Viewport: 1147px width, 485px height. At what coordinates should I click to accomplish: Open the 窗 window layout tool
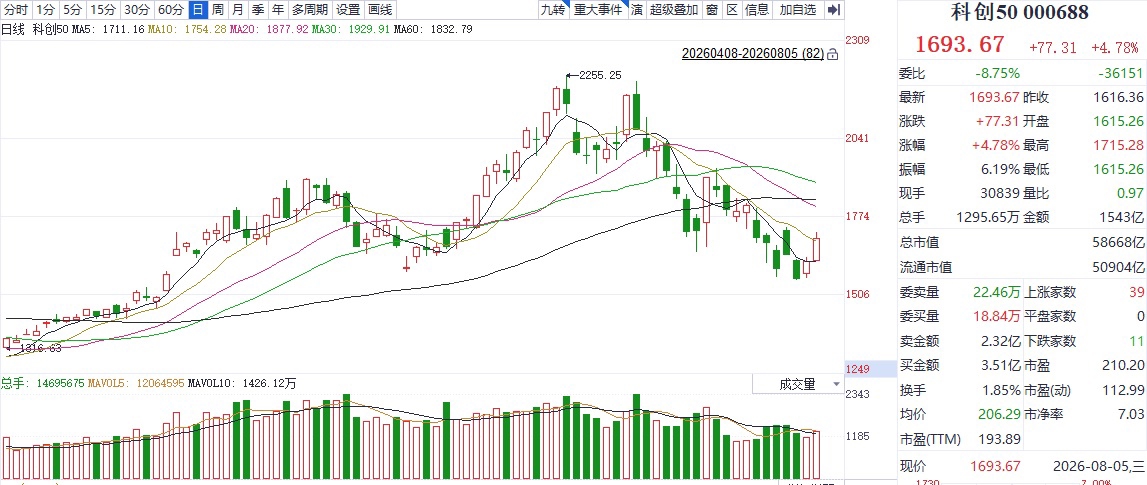point(710,10)
